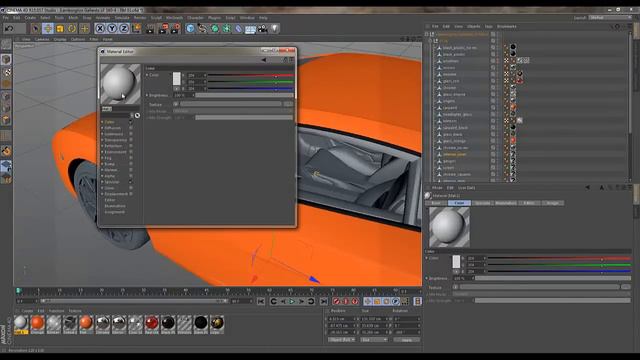Activate the Move tool in the toolbar

click(48, 28)
